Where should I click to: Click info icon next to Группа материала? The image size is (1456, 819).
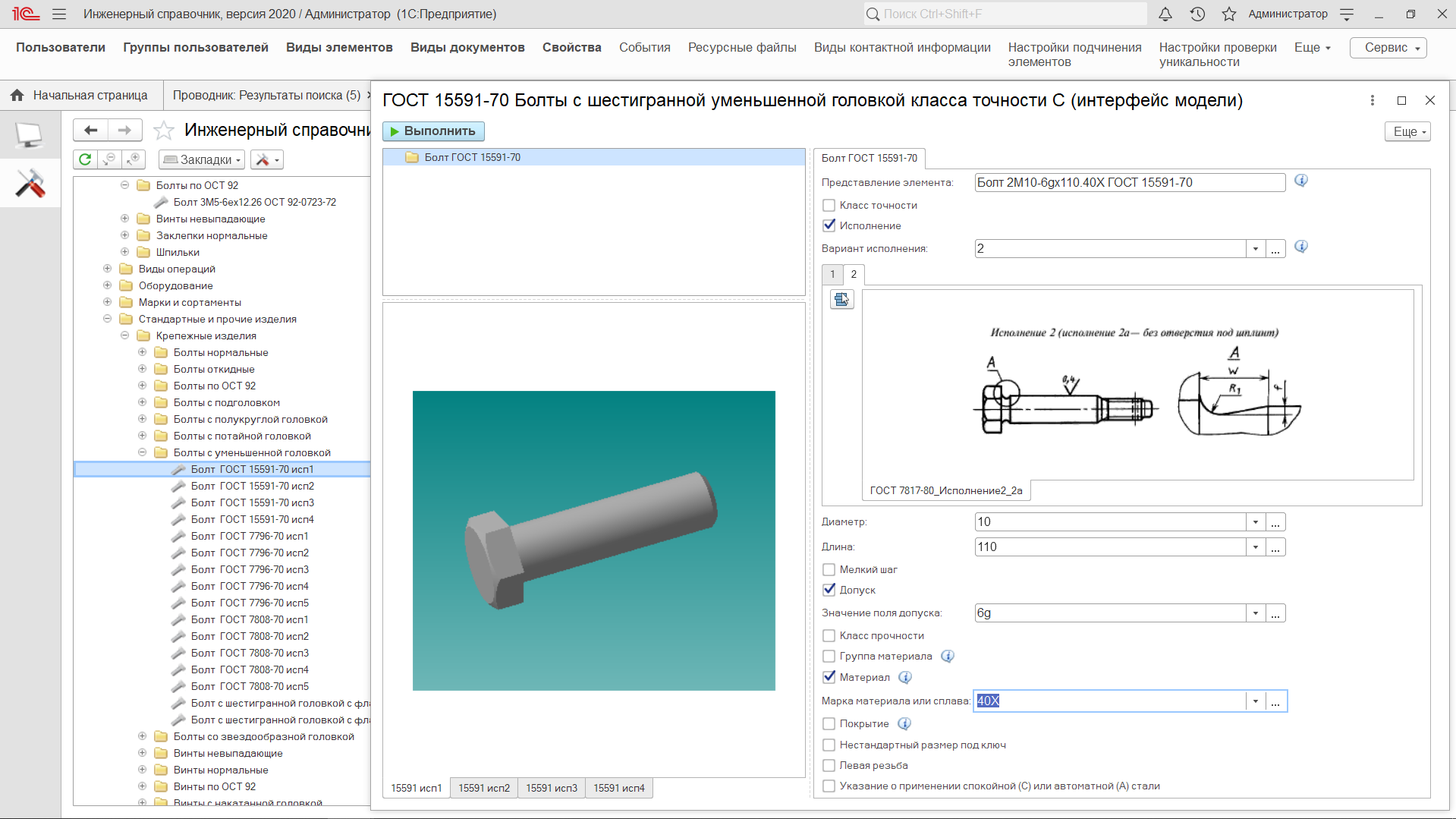coord(948,657)
